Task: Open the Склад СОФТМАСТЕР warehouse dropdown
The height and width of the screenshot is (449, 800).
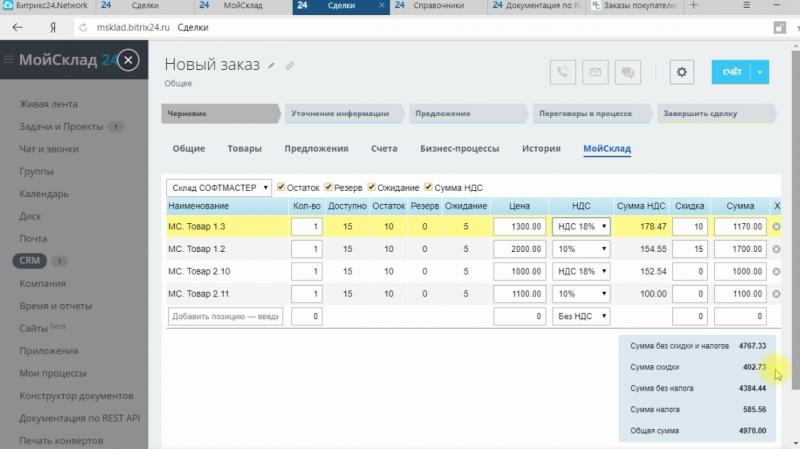Action: click(218, 188)
